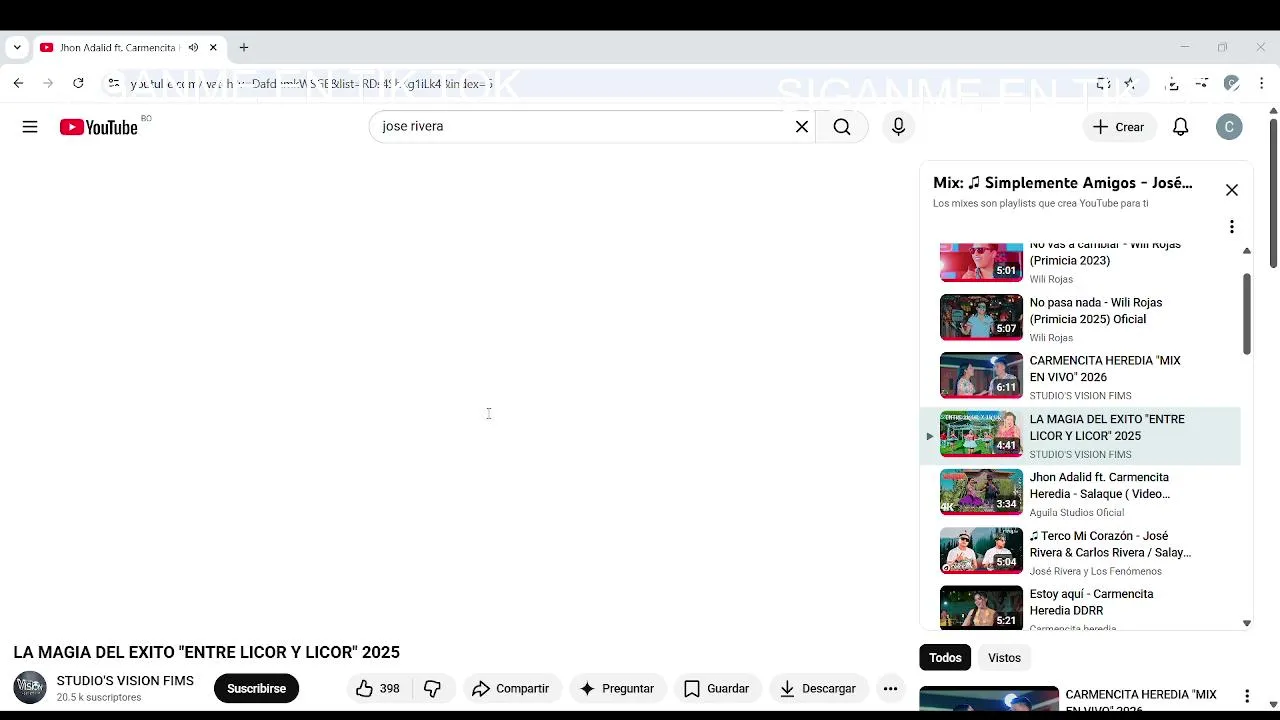This screenshot has width=1280, height=720.
Task: Click the 20.5 k suscriptores text
Action: tap(99, 698)
